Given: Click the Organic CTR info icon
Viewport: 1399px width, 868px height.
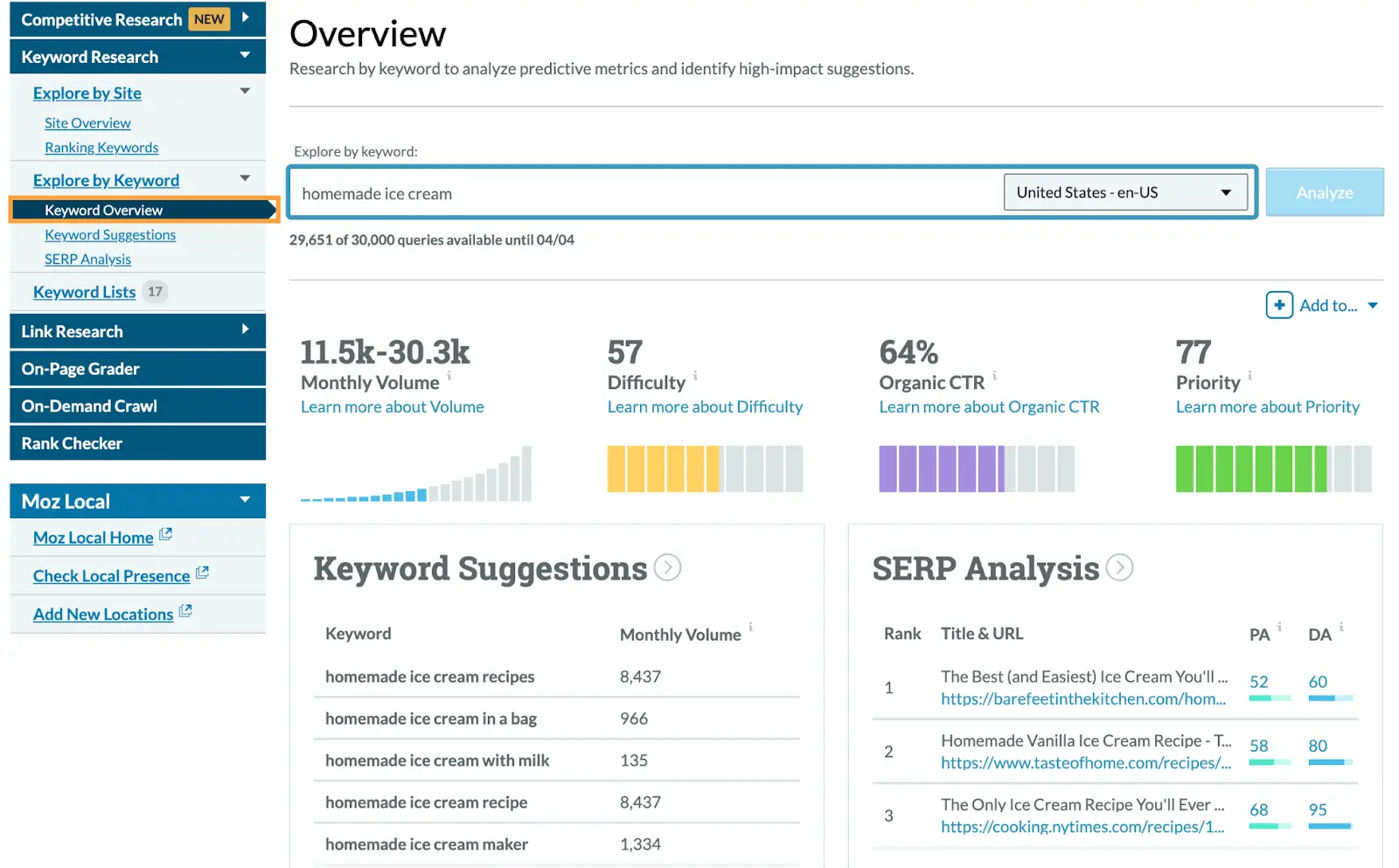Looking at the screenshot, I should 994,375.
